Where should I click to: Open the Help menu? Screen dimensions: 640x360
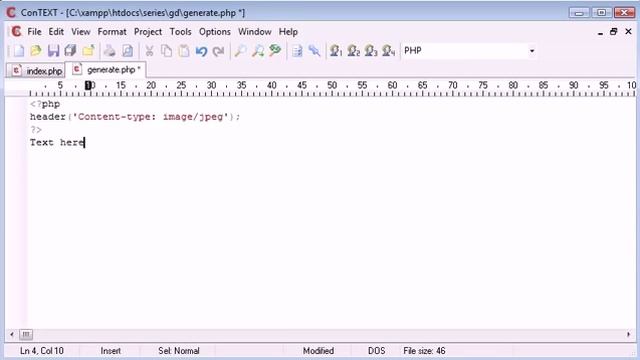288,32
